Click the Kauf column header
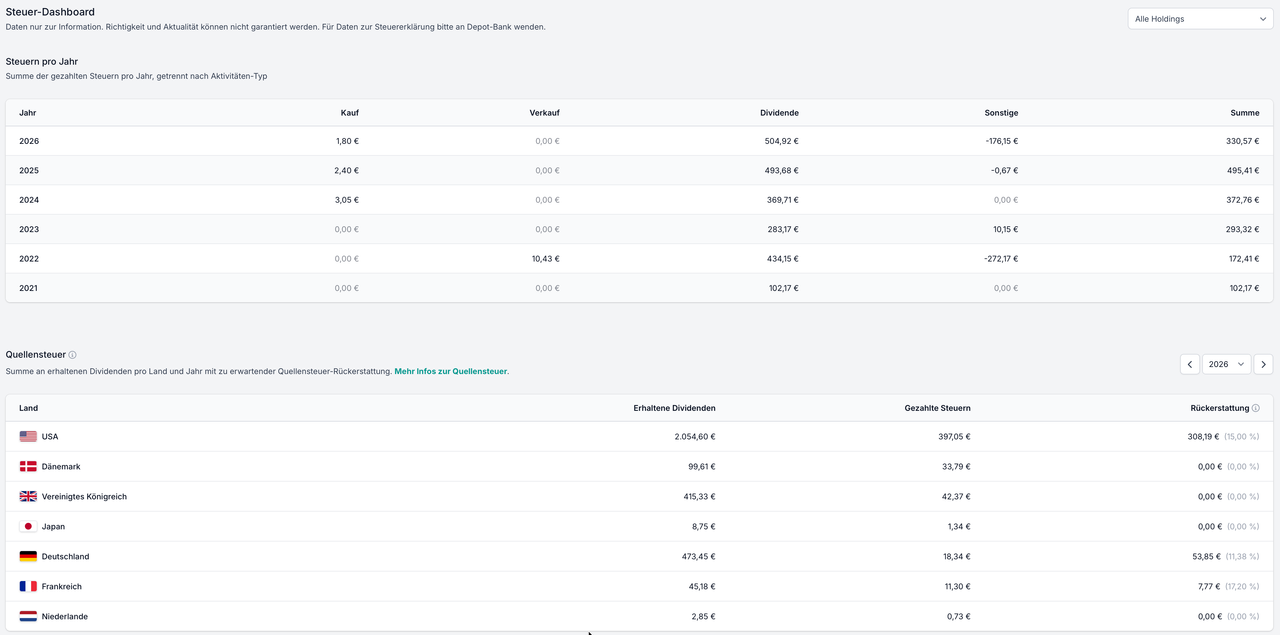This screenshot has height=635, width=1280. [x=349, y=113]
